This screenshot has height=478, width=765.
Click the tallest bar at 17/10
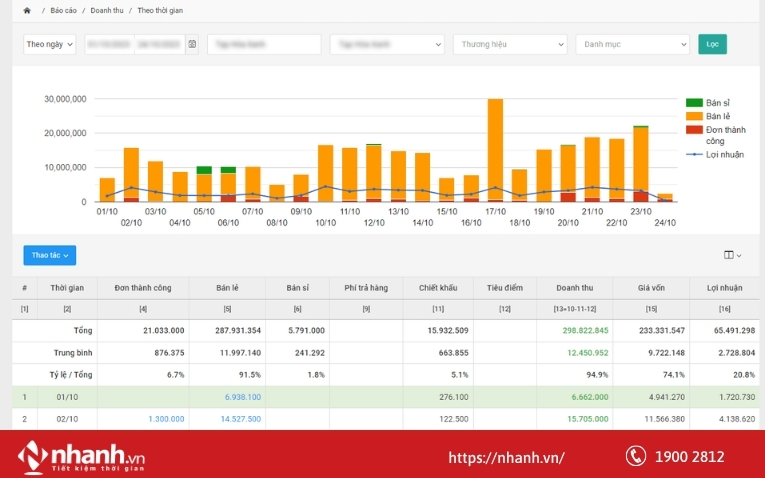click(495, 150)
